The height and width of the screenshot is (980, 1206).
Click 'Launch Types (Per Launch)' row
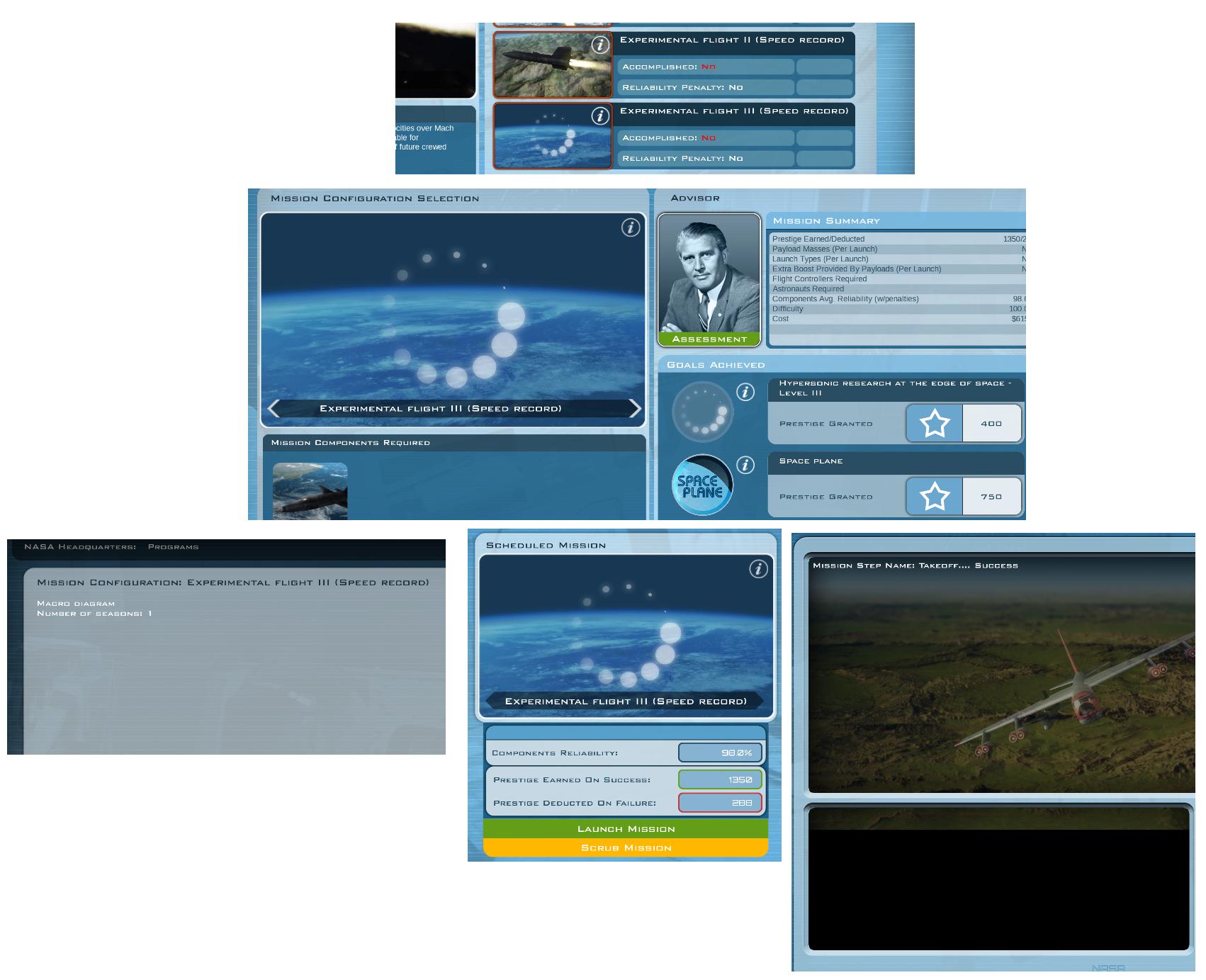pyautogui.click(x=898, y=259)
